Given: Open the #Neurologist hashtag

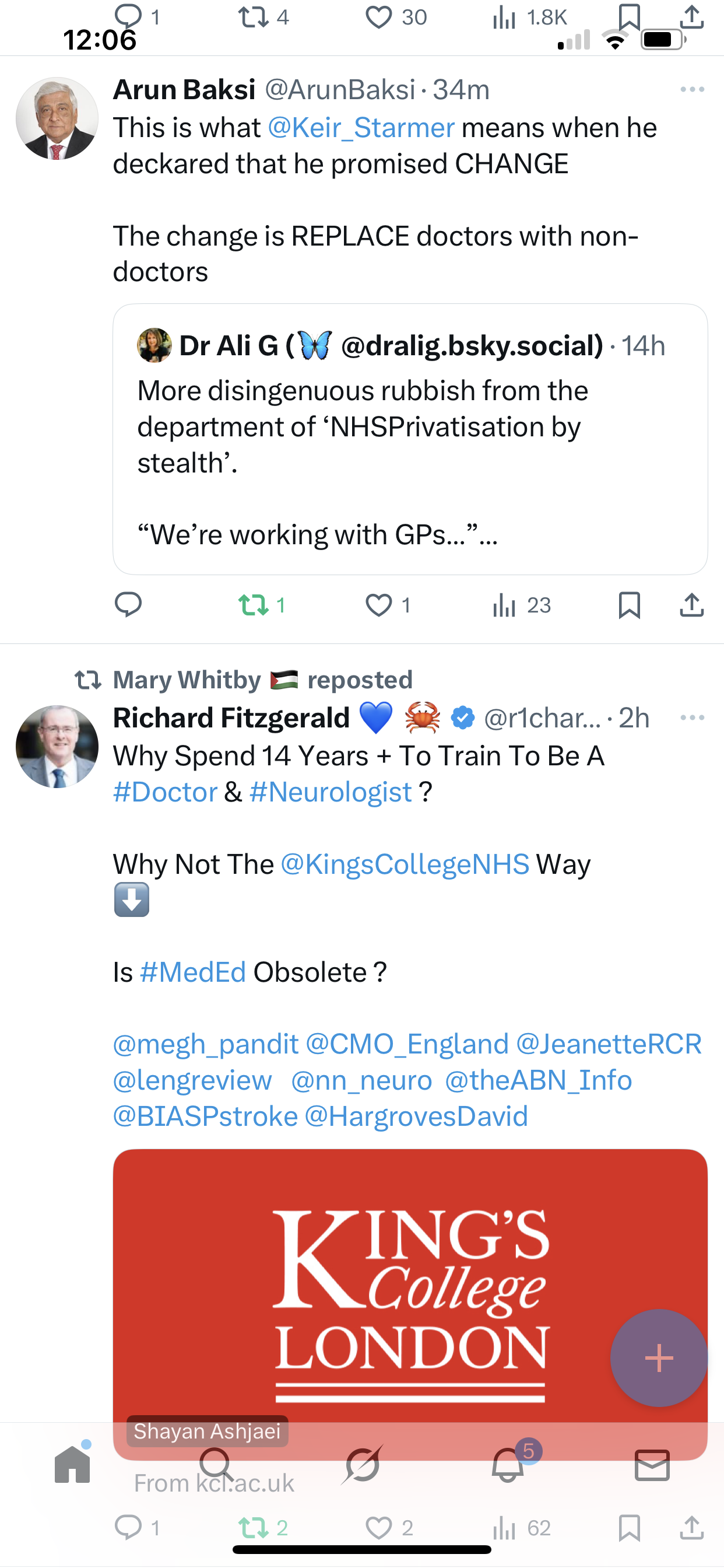Looking at the screenshot, I should click(x=331, y=793).
